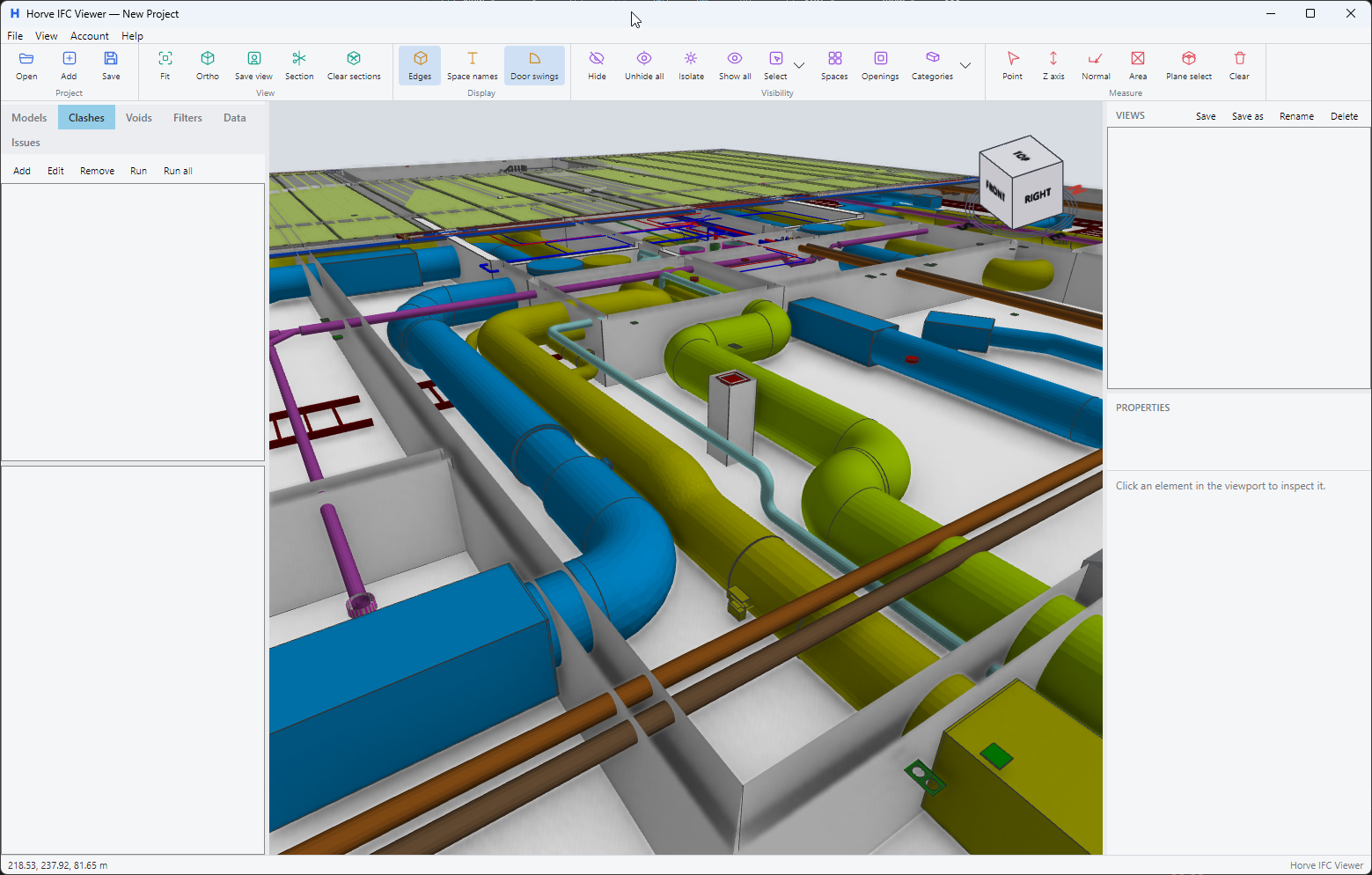Screen dimensions: 1372x875
Task: Switch to the Issues tab
Action: (26, 143)
